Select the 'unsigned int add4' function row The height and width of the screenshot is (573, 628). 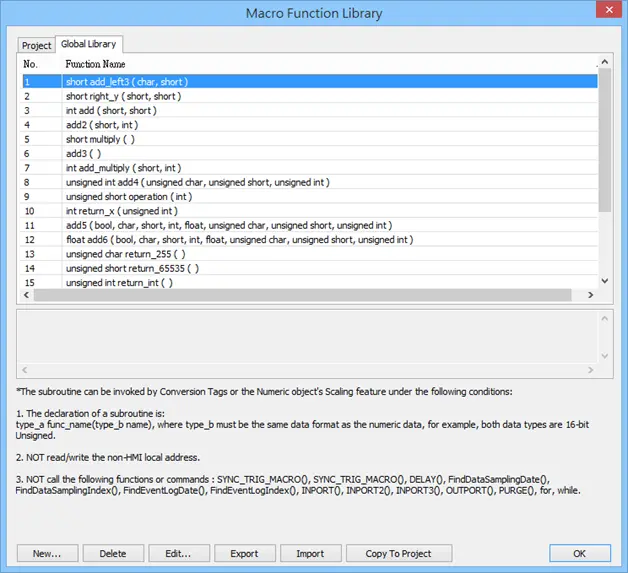click(x=309, y=182)
